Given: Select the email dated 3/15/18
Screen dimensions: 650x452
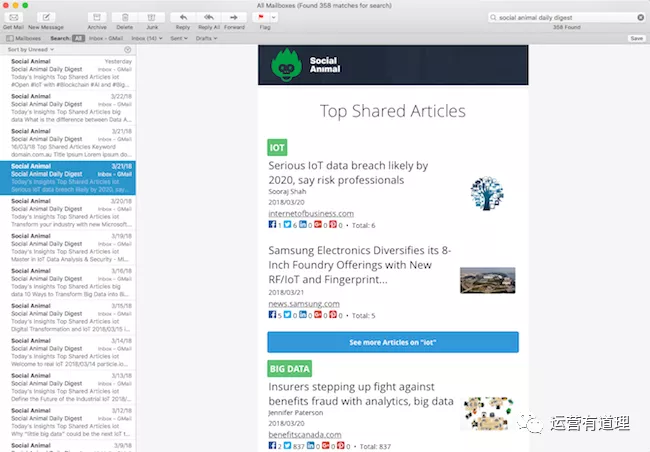Looking at the screenshot, I should click(x=68, y=317).
